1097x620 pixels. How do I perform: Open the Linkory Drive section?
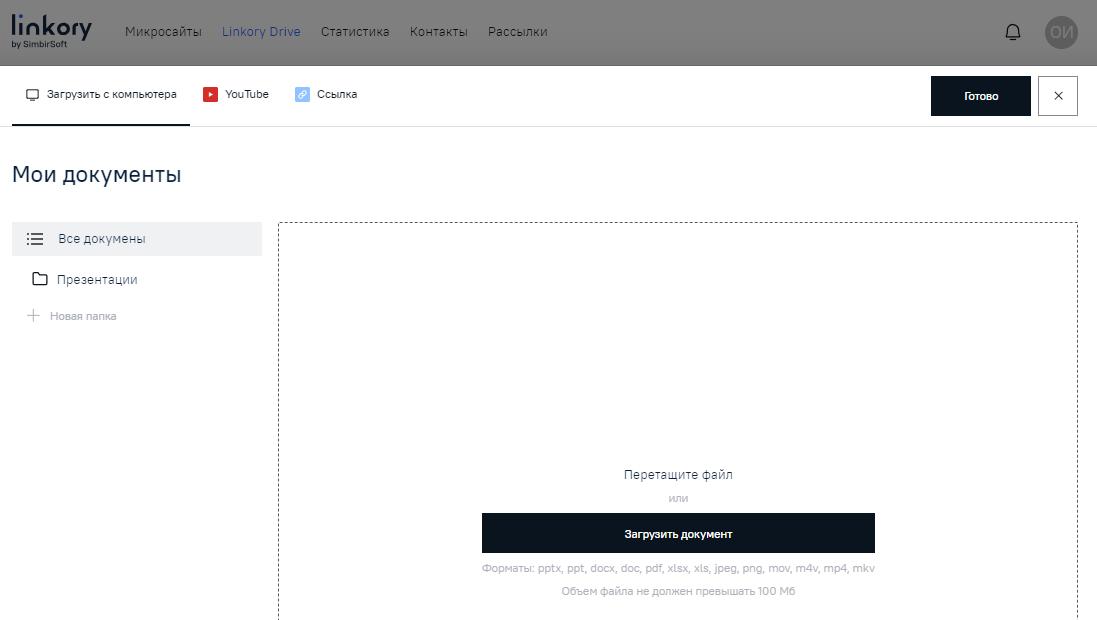(x=261, y=32)
